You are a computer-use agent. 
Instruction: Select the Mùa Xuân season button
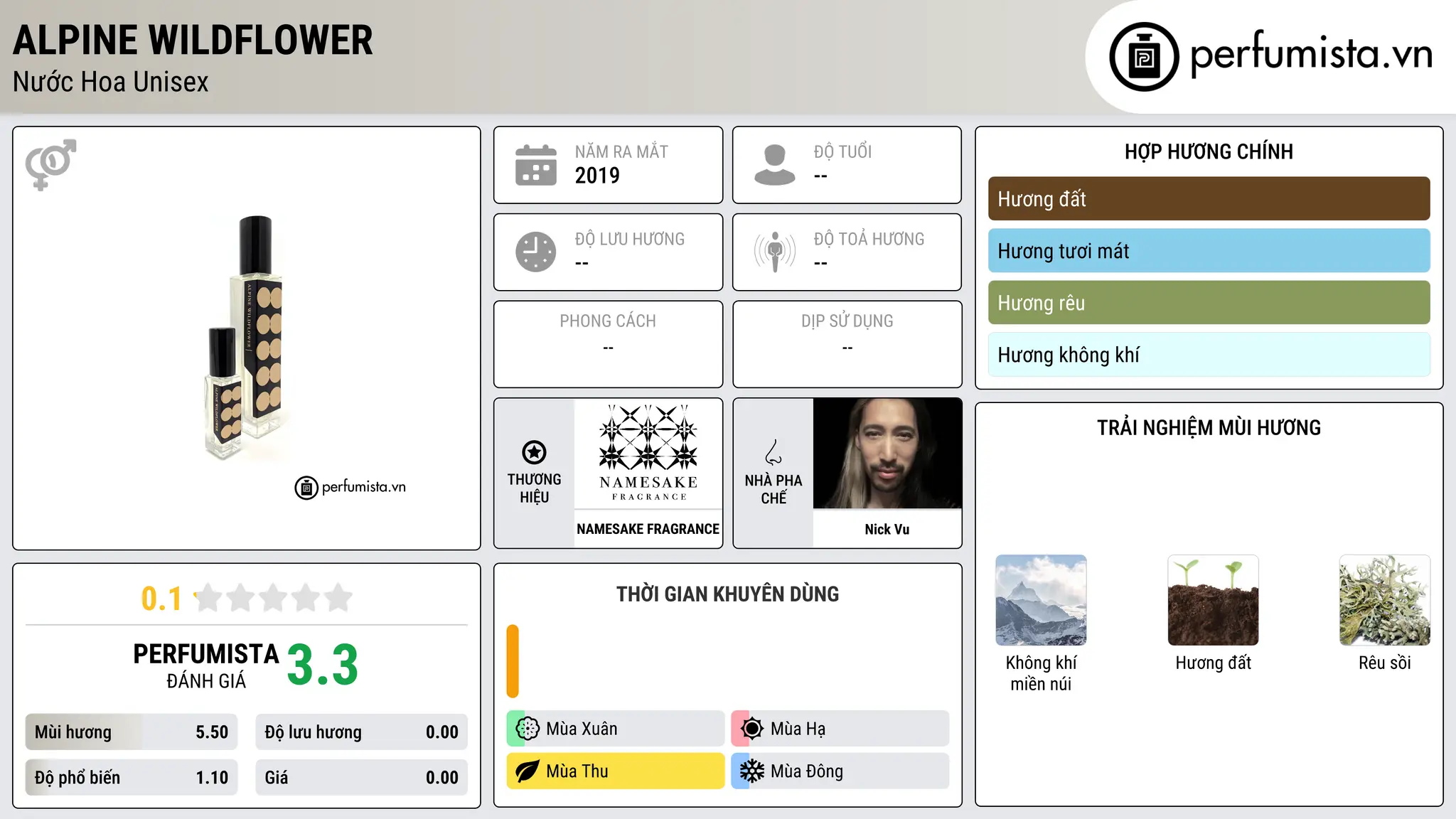click(616, 729)
